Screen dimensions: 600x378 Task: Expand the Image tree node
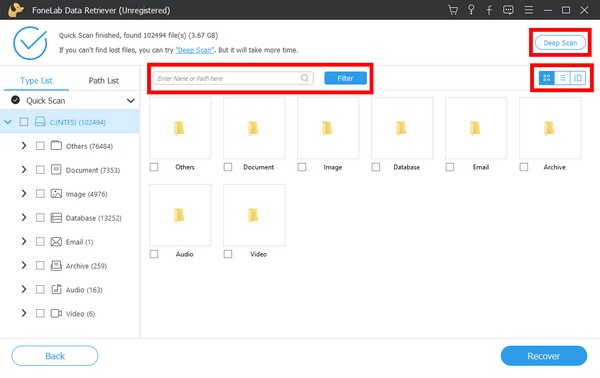(x=24, y=194)
